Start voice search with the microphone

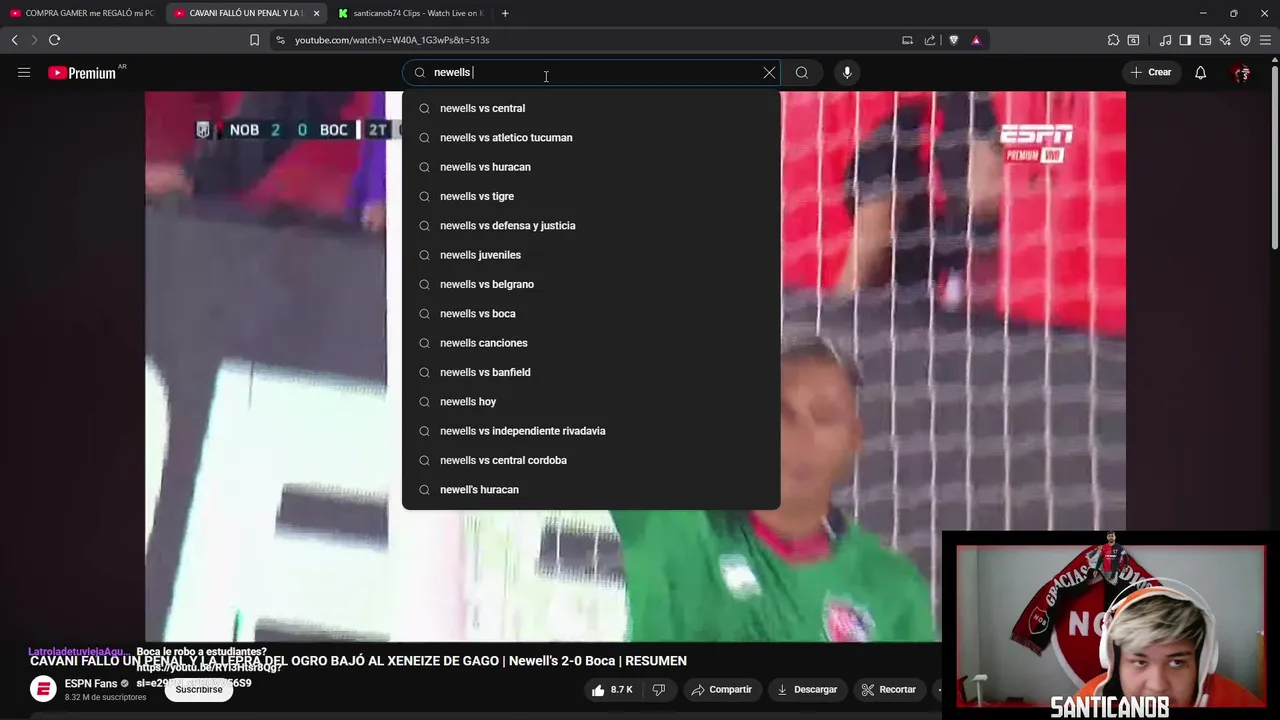(847, 72)
